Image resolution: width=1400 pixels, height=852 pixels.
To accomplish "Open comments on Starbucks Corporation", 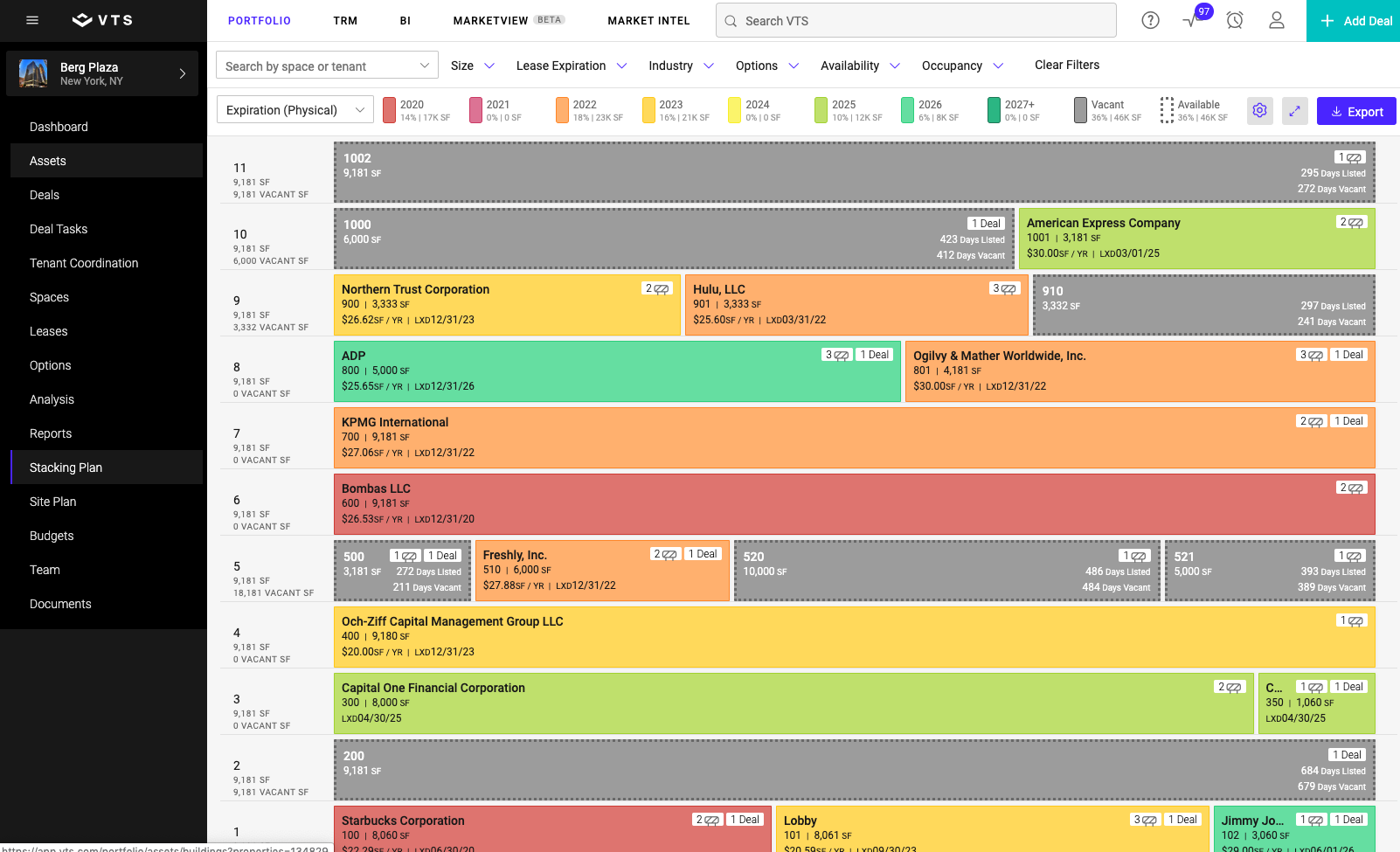I will [708, 820].
